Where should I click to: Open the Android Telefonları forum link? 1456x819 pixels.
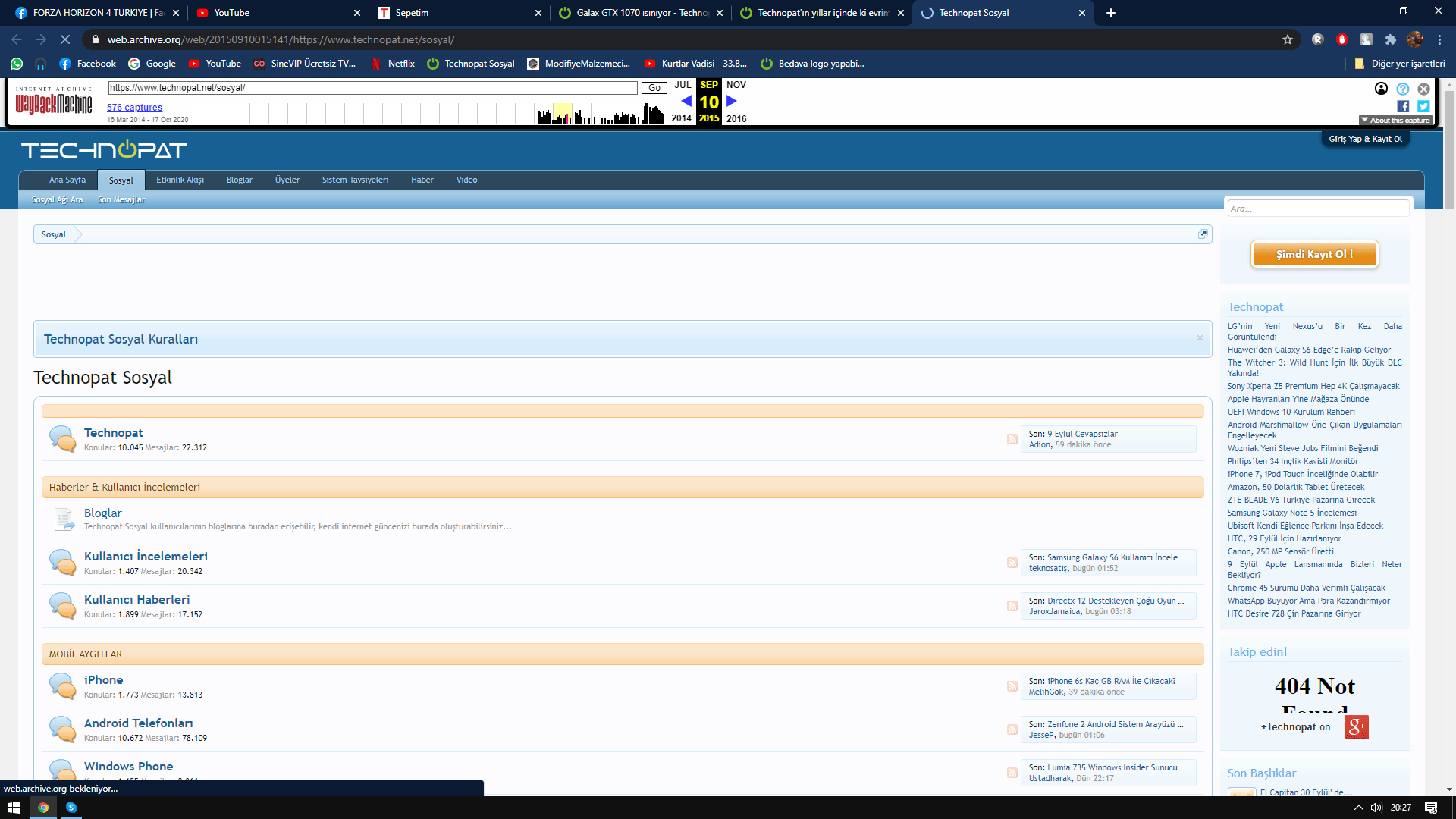click(138, 723)
